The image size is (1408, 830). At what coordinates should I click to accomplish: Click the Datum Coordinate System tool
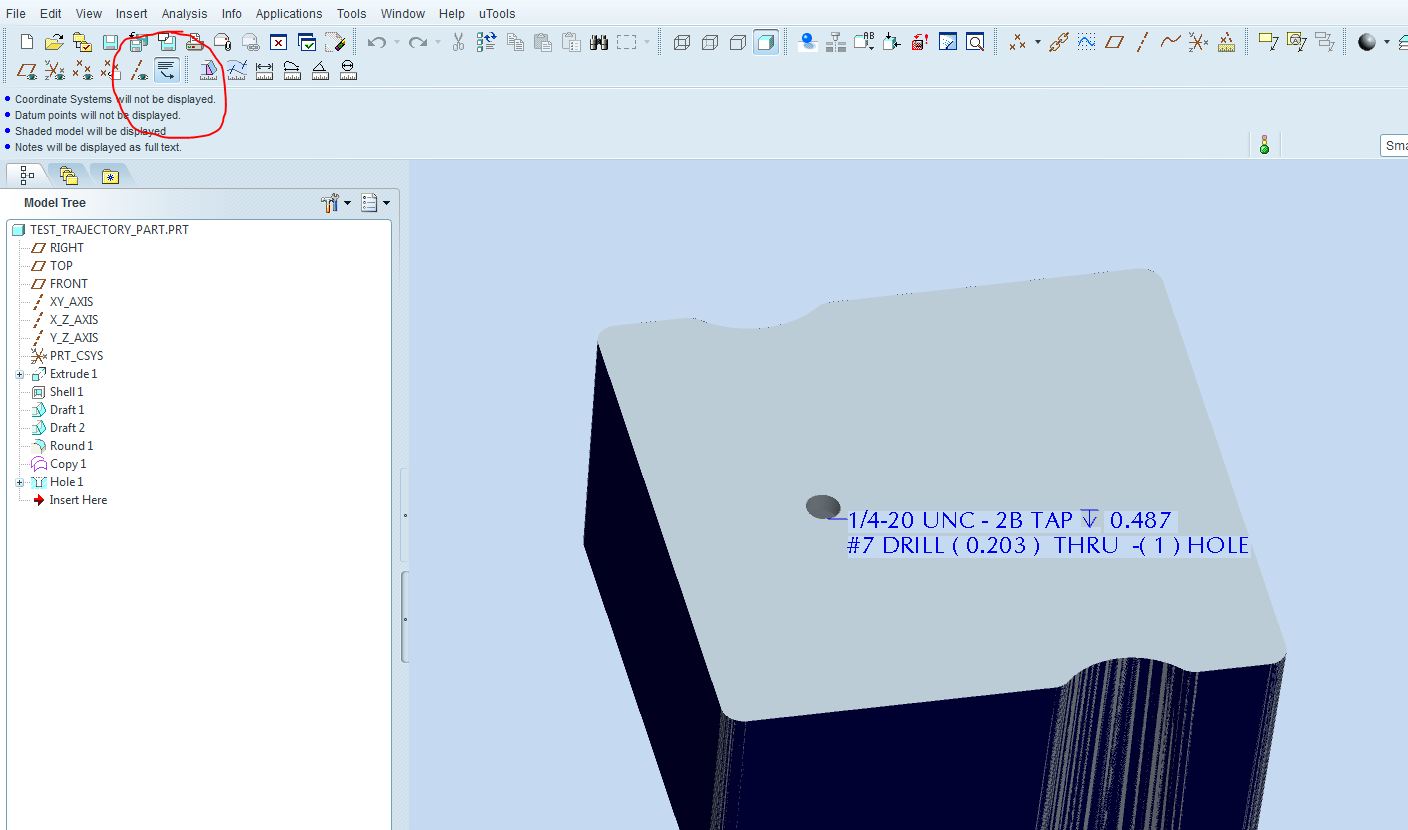coord(1199,42)
